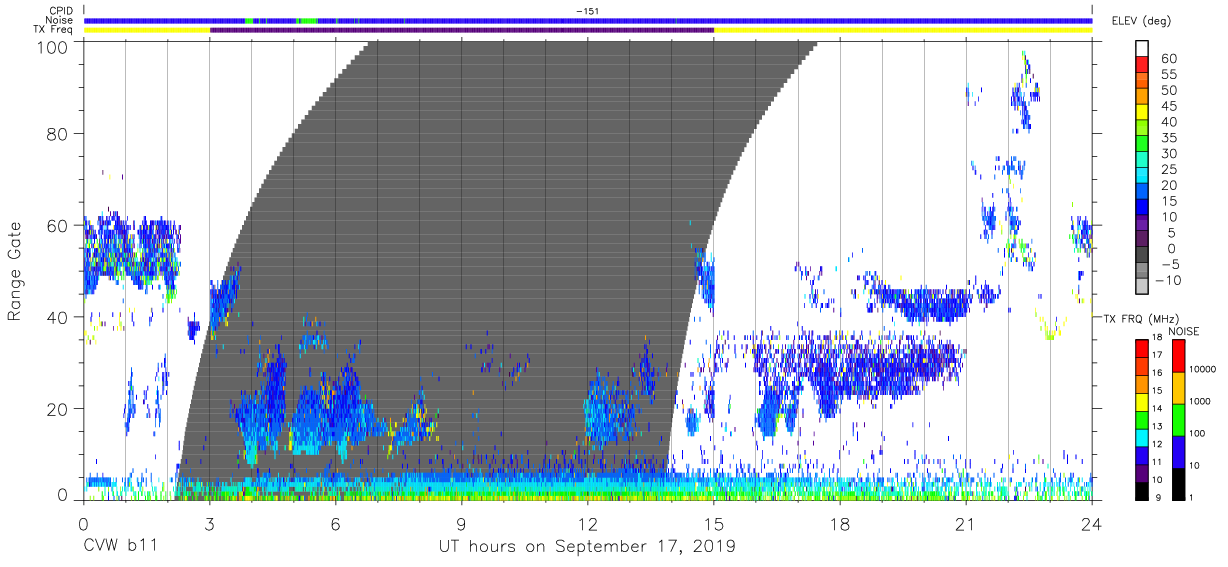The image size is (1228, 567).
Task: Click the NOISE legend label '10000'
Action: tap(1201, 370)
